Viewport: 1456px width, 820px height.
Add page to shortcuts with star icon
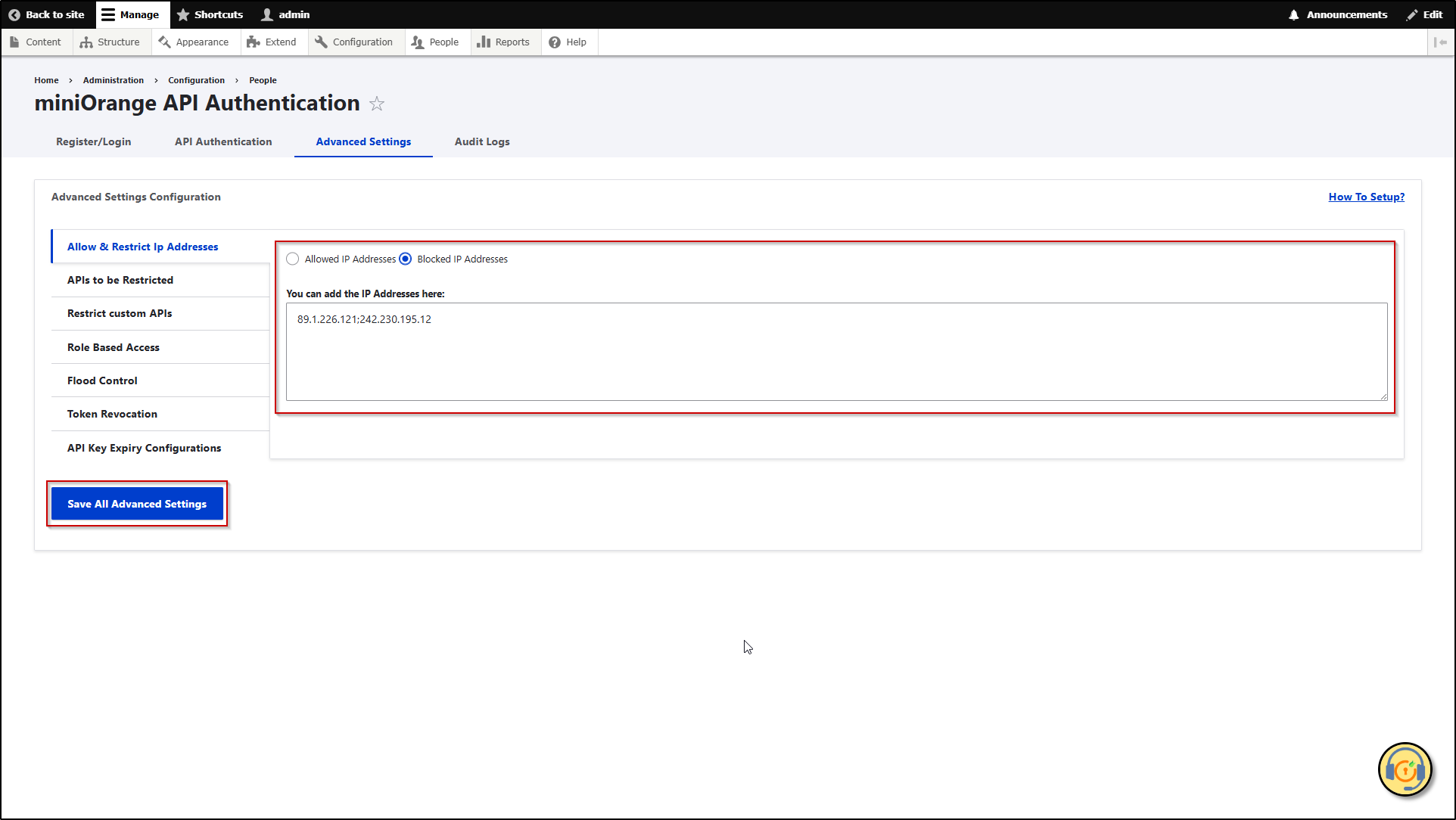[377, 104]
